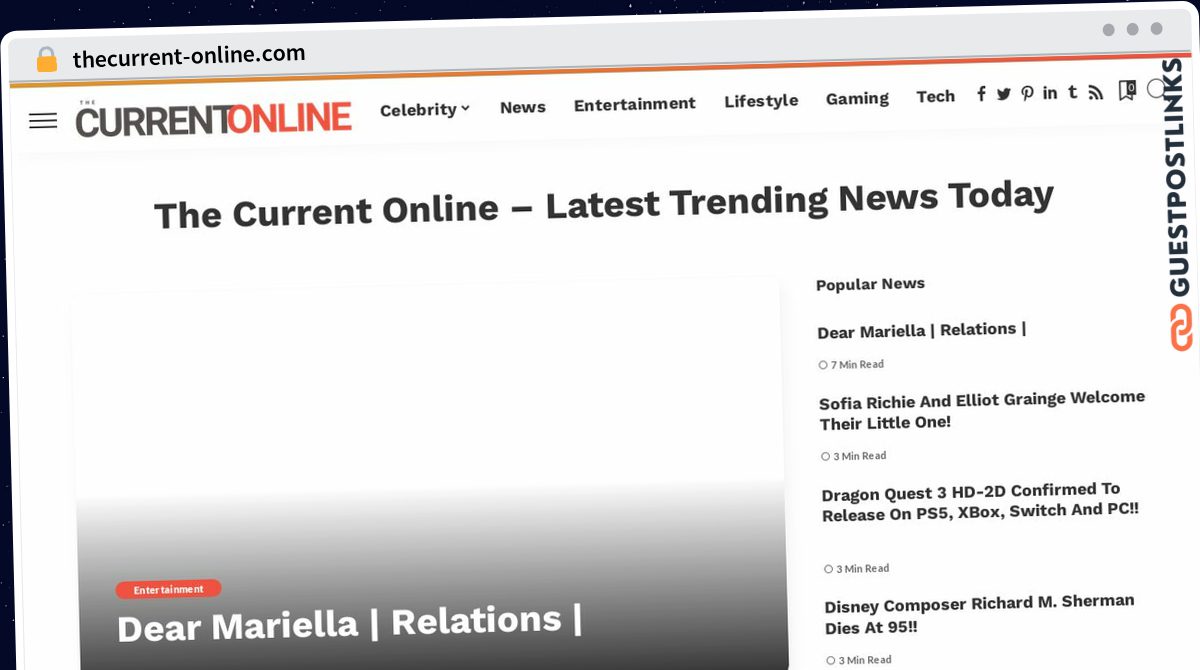This screenshot has width=1200, height=670.
Task: Open the hamburger menu icon
Action: 43,121
